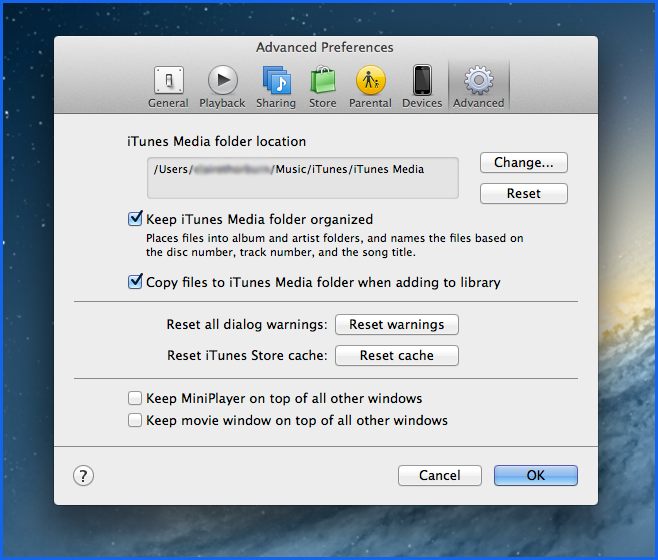Confirm preferences with OK
Image resolution: width=658 pixels, height=560 pixels.
click(x=536, y=475)
